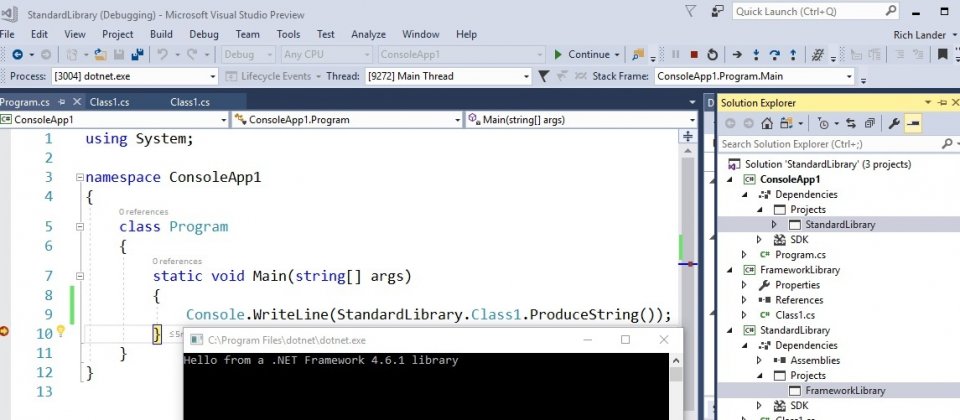The image size is (960, 420).
Task: Click the Solution Explorer Home icon
Action: 767,124
